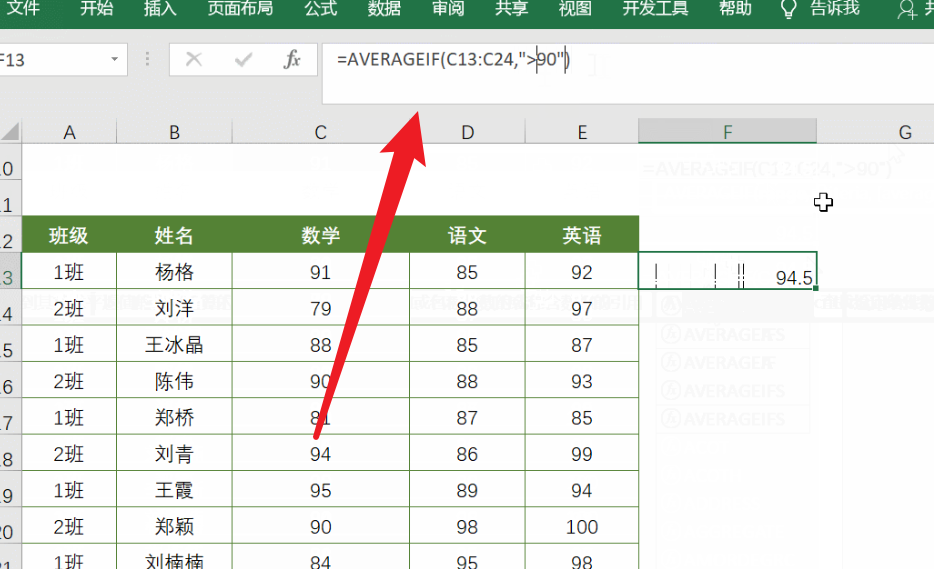Image resolution: width=934 pixels, height=569 pixels.
Task: Select 王霞's math score 95
Action: 320,490
